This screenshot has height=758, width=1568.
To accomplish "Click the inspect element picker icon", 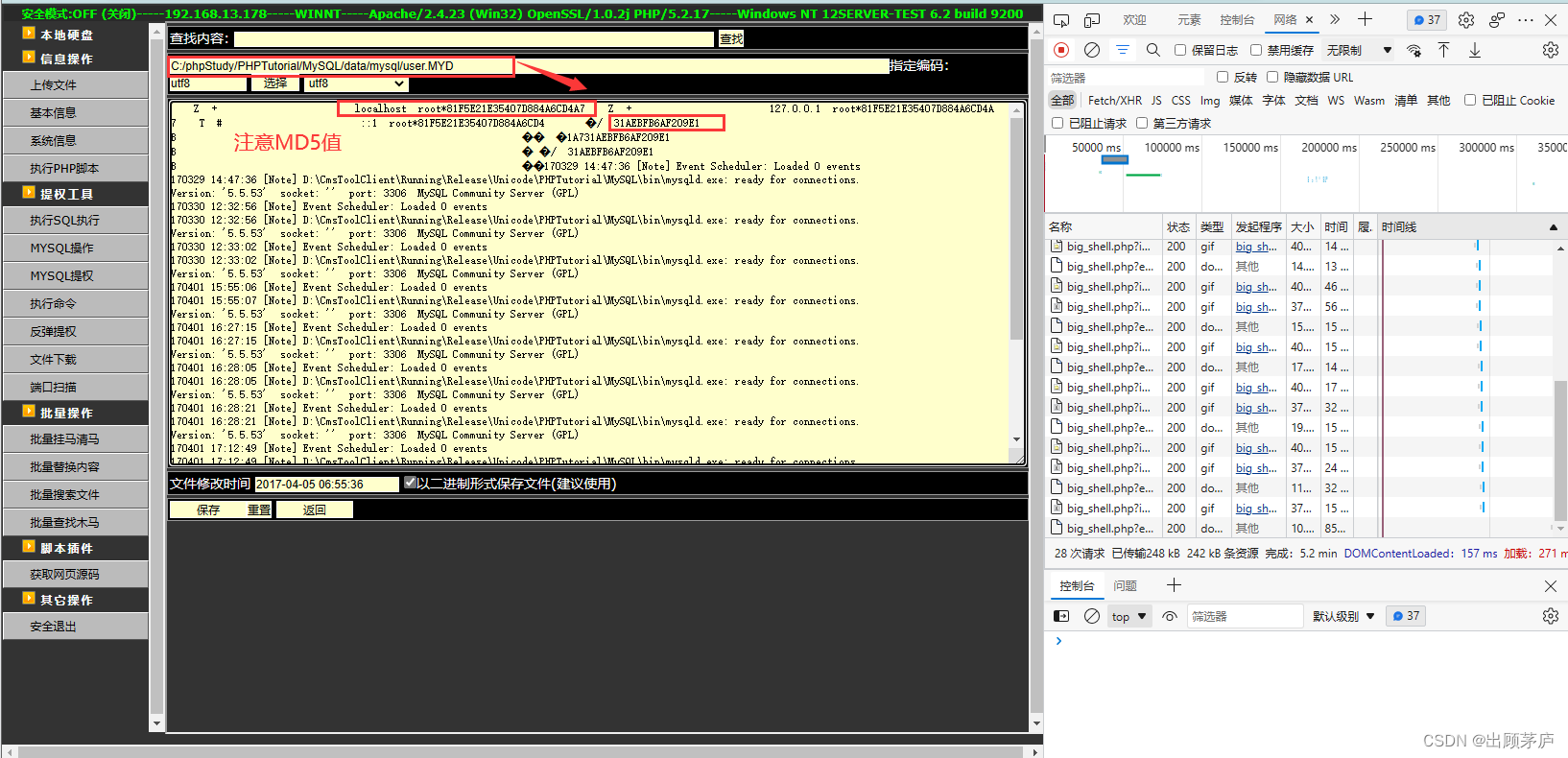I will pyautogui.click(x=1061, y=20).
